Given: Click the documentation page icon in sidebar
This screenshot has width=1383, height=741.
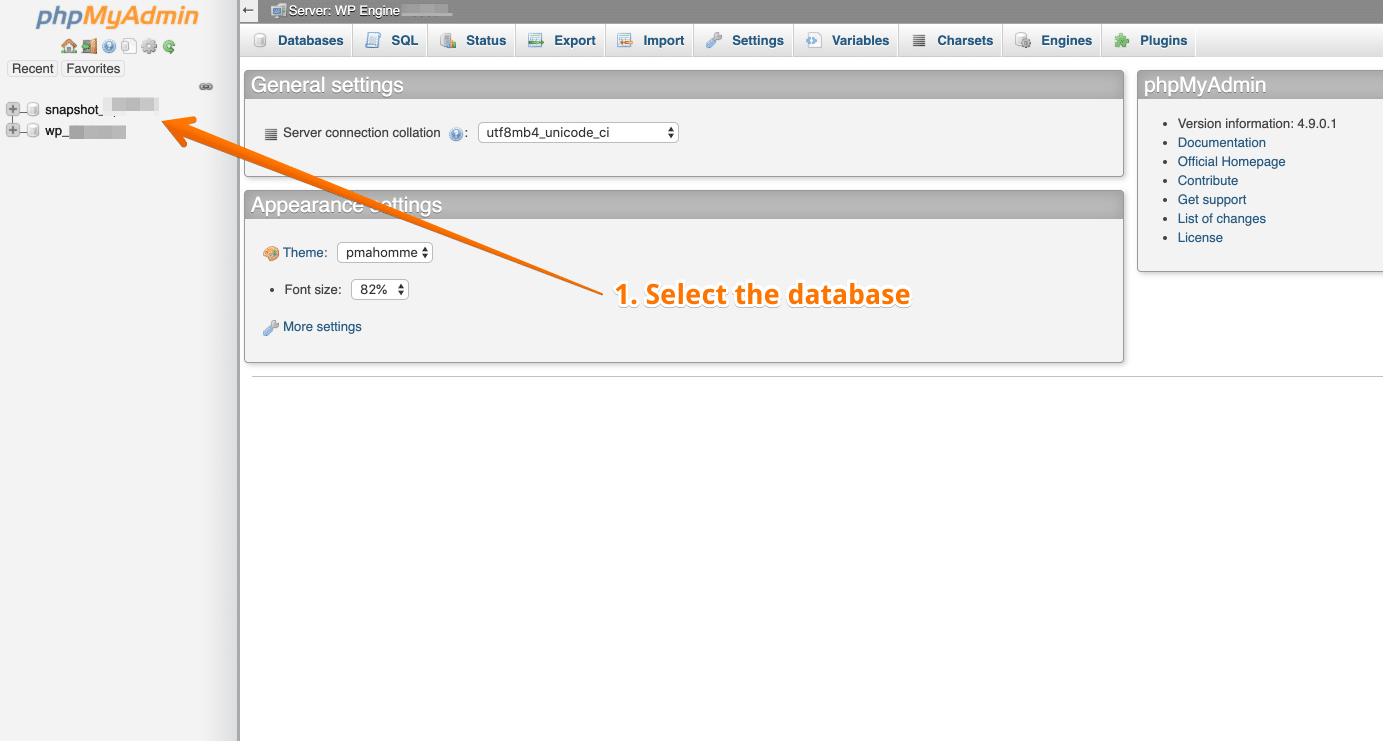Looking at the screenshot, I should (x=128, y=46).
